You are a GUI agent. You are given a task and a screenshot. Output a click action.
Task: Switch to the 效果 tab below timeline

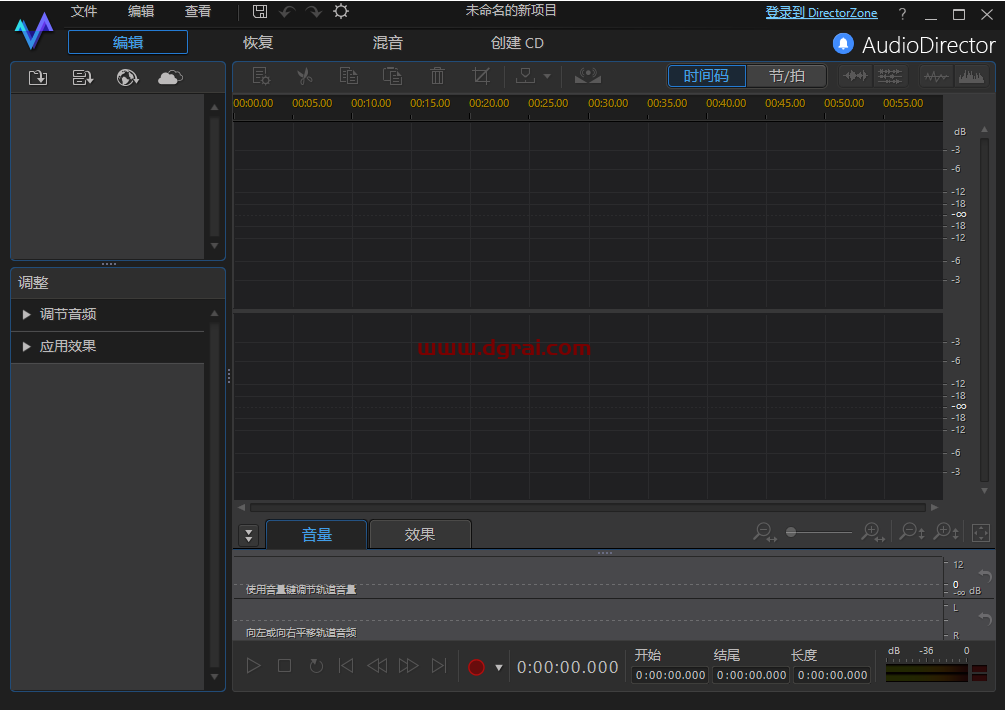click(420, 534)
